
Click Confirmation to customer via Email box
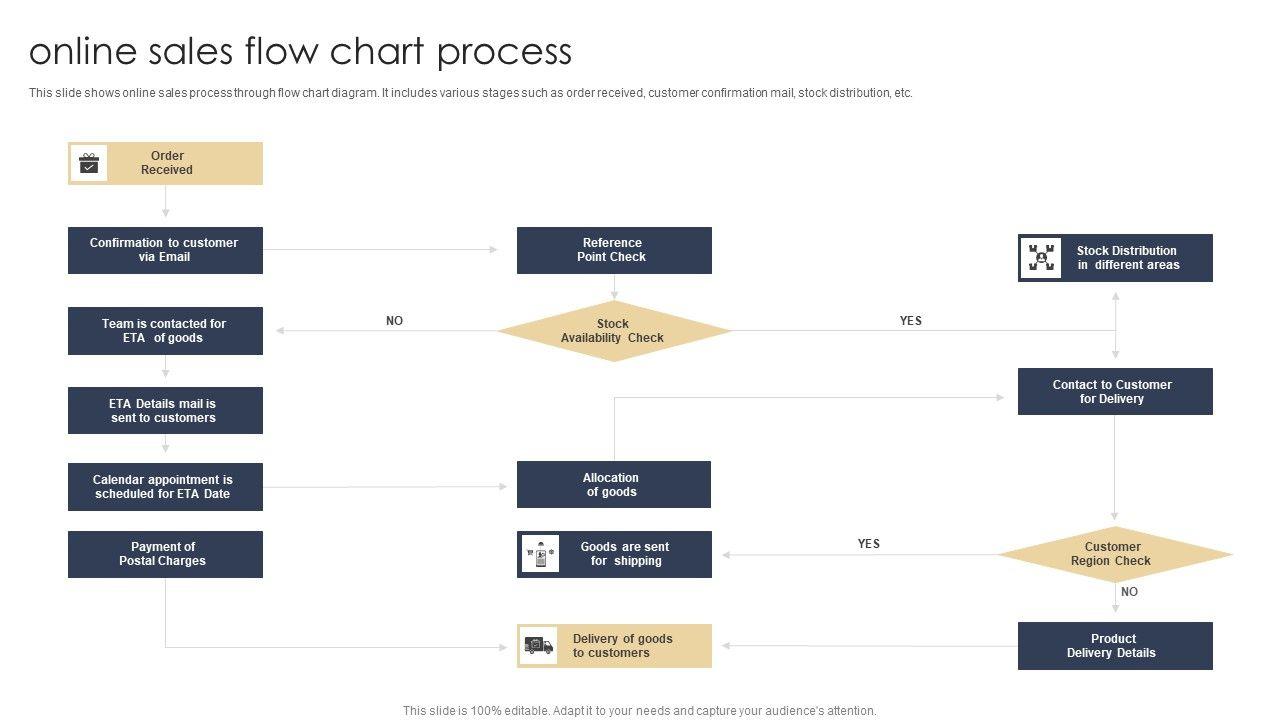coord(165,250)
